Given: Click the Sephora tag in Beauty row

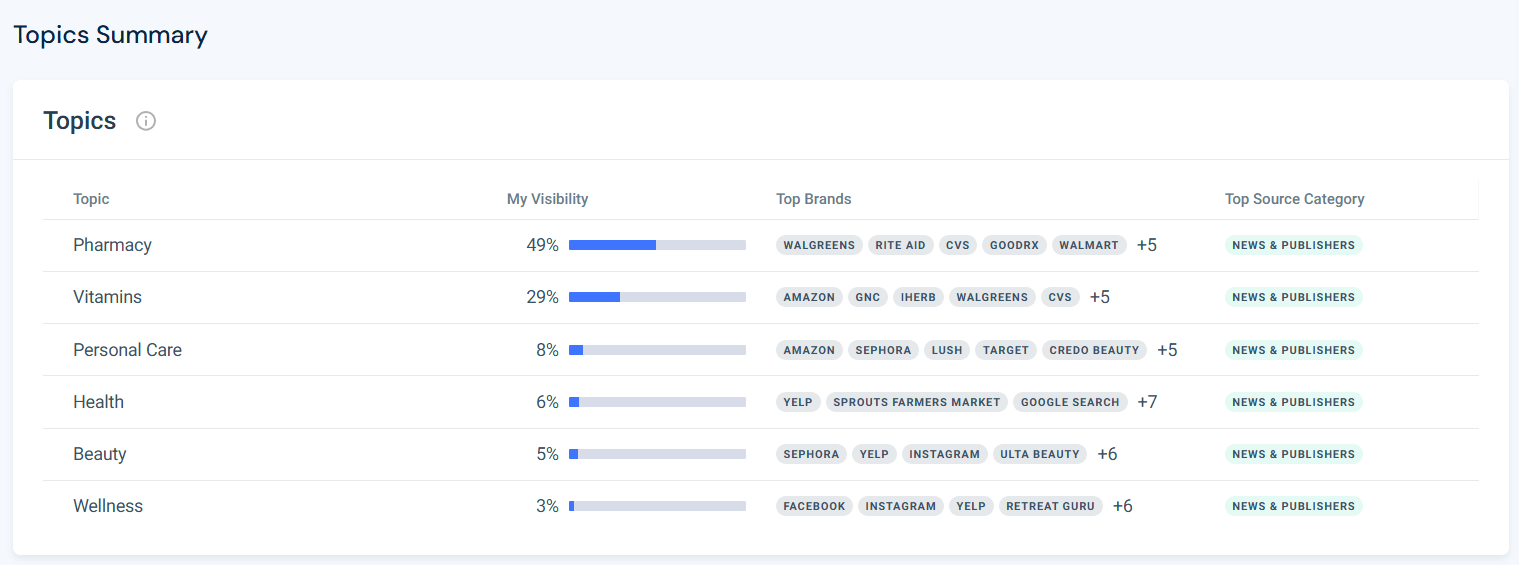Looking at the screenshot, I should point(811,454).
